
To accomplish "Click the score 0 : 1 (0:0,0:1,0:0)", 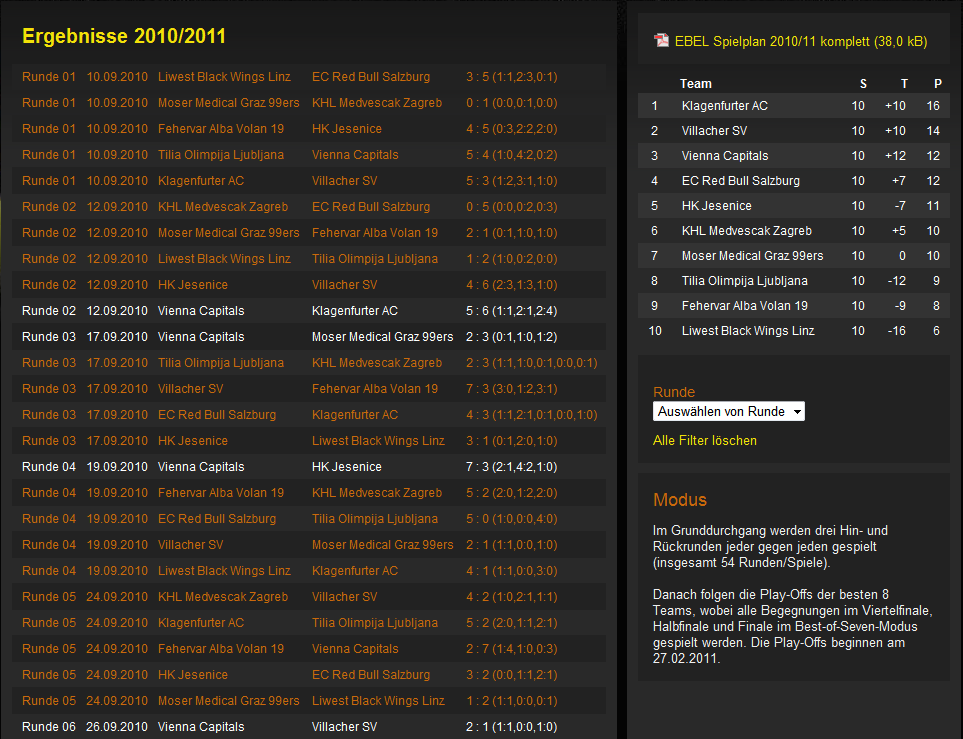I will (512, 103).
